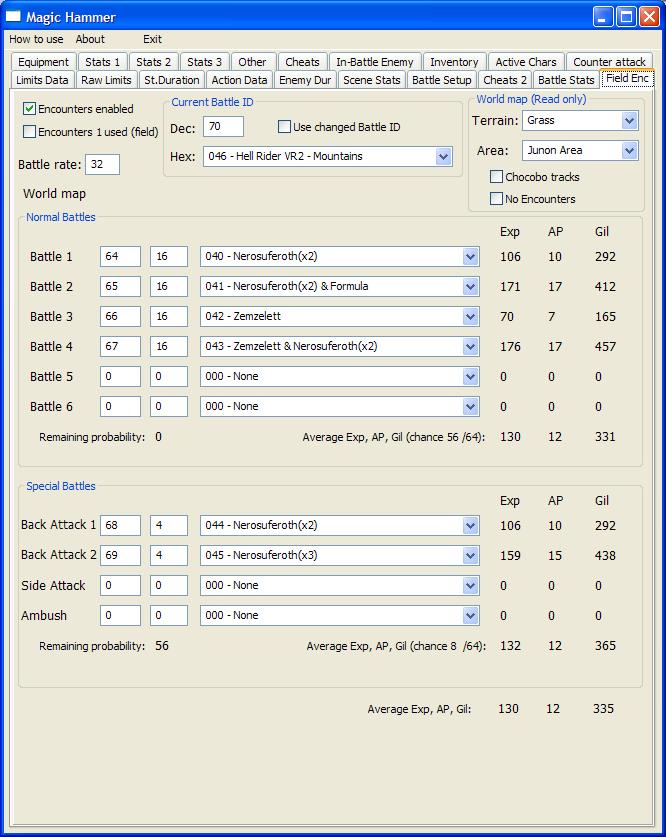Close the Magic Hammer window
The height and width of the screenshot is (837, 666).
[649, 17]
